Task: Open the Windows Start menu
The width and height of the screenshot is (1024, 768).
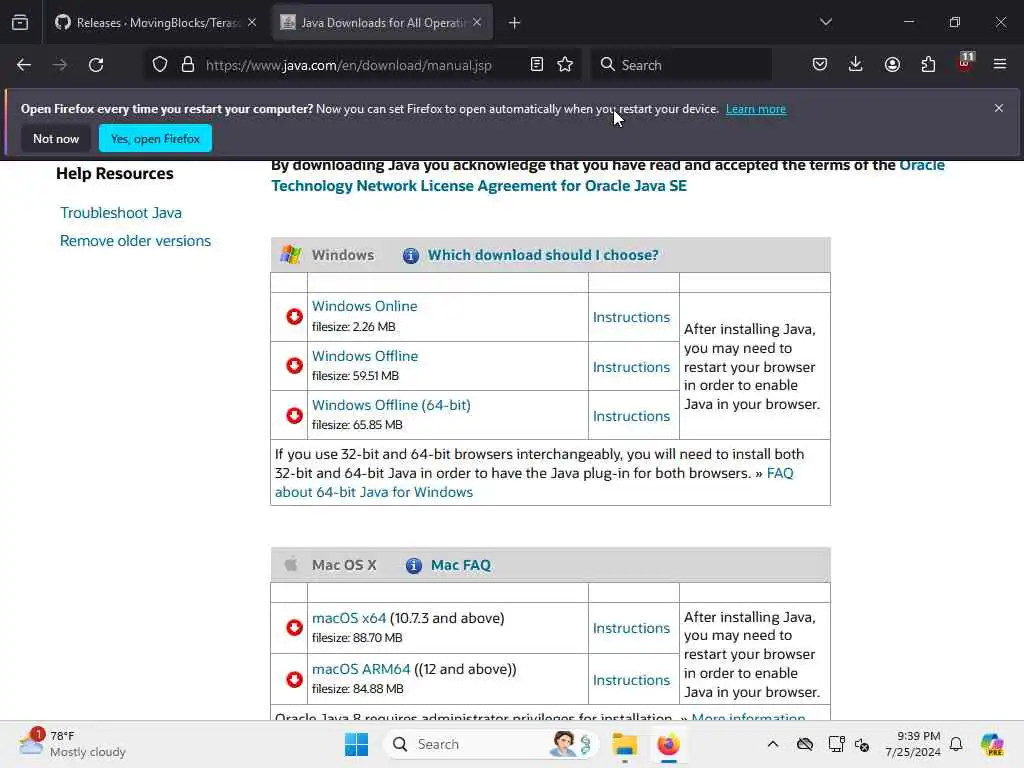Action: click(357, 744)
